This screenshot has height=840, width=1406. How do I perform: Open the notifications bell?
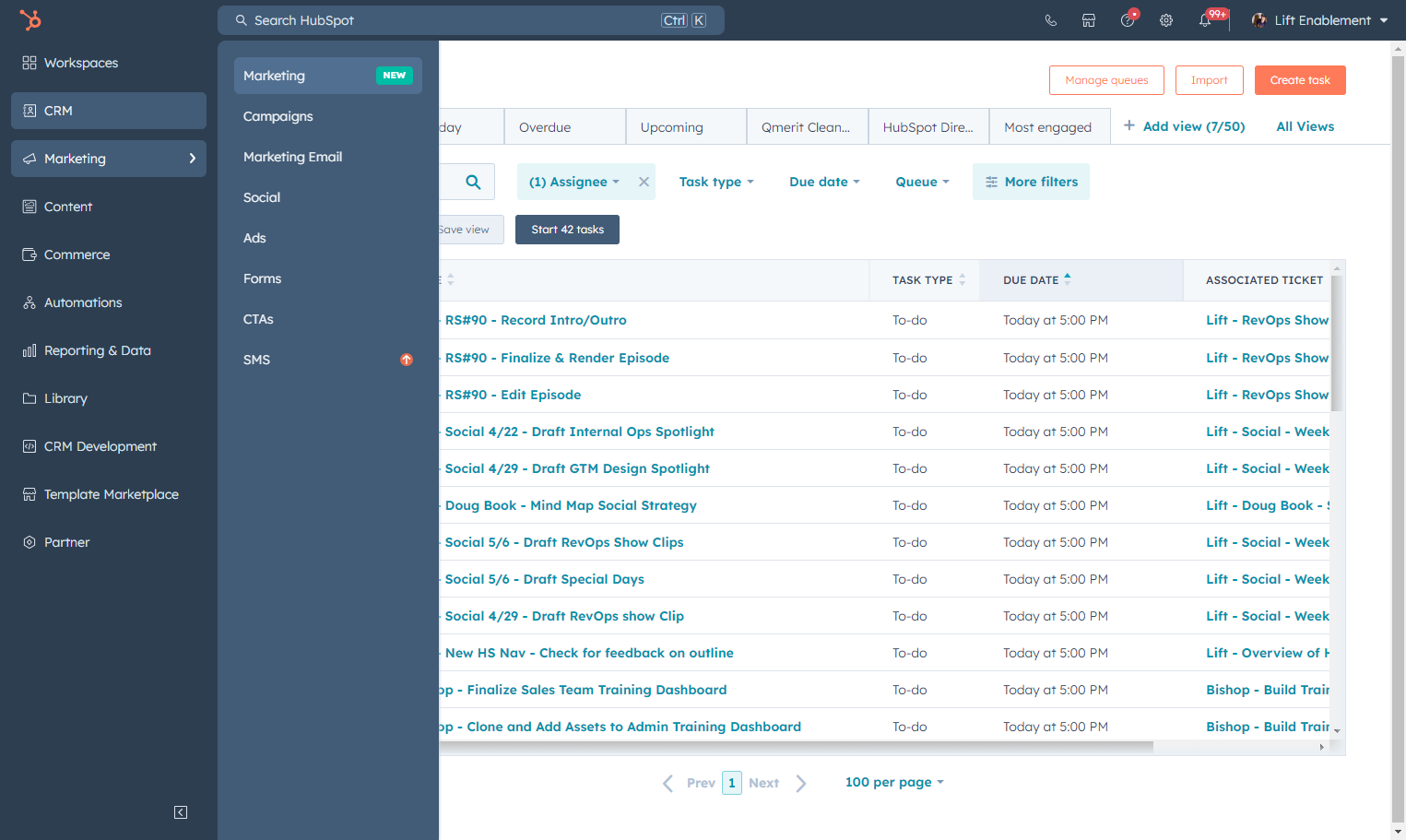pyautogui.click(x=1205, y=20)
